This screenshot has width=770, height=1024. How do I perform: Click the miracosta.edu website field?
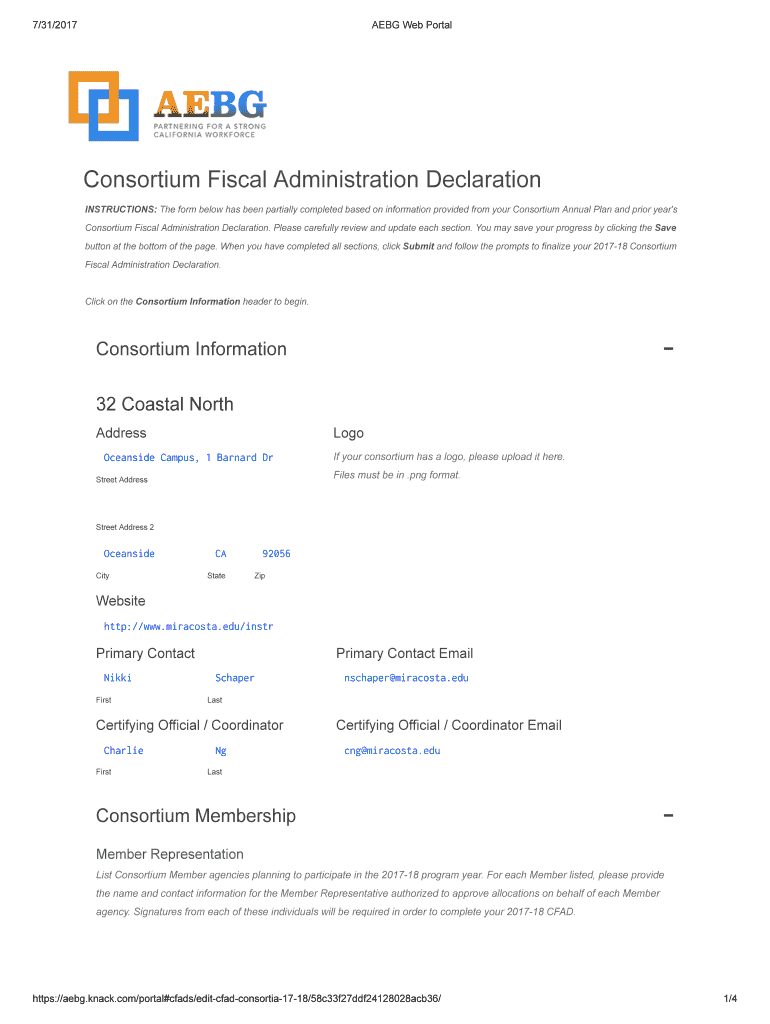coord(188,626)
